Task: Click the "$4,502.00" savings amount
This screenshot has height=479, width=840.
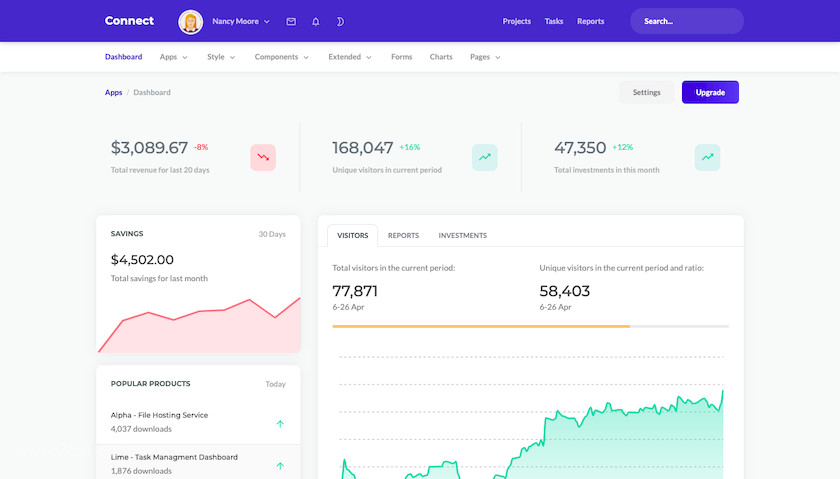Action: (x=142, y=260)
